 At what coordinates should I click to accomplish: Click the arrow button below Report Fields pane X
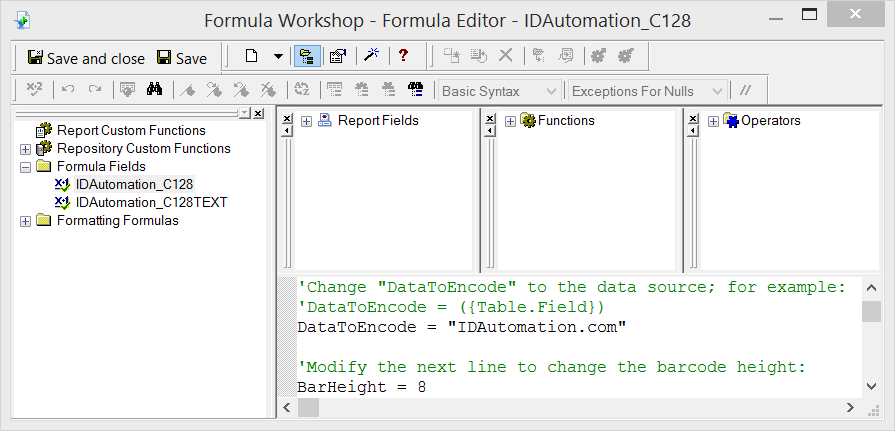pyautogui.click(x=287, y=131)
